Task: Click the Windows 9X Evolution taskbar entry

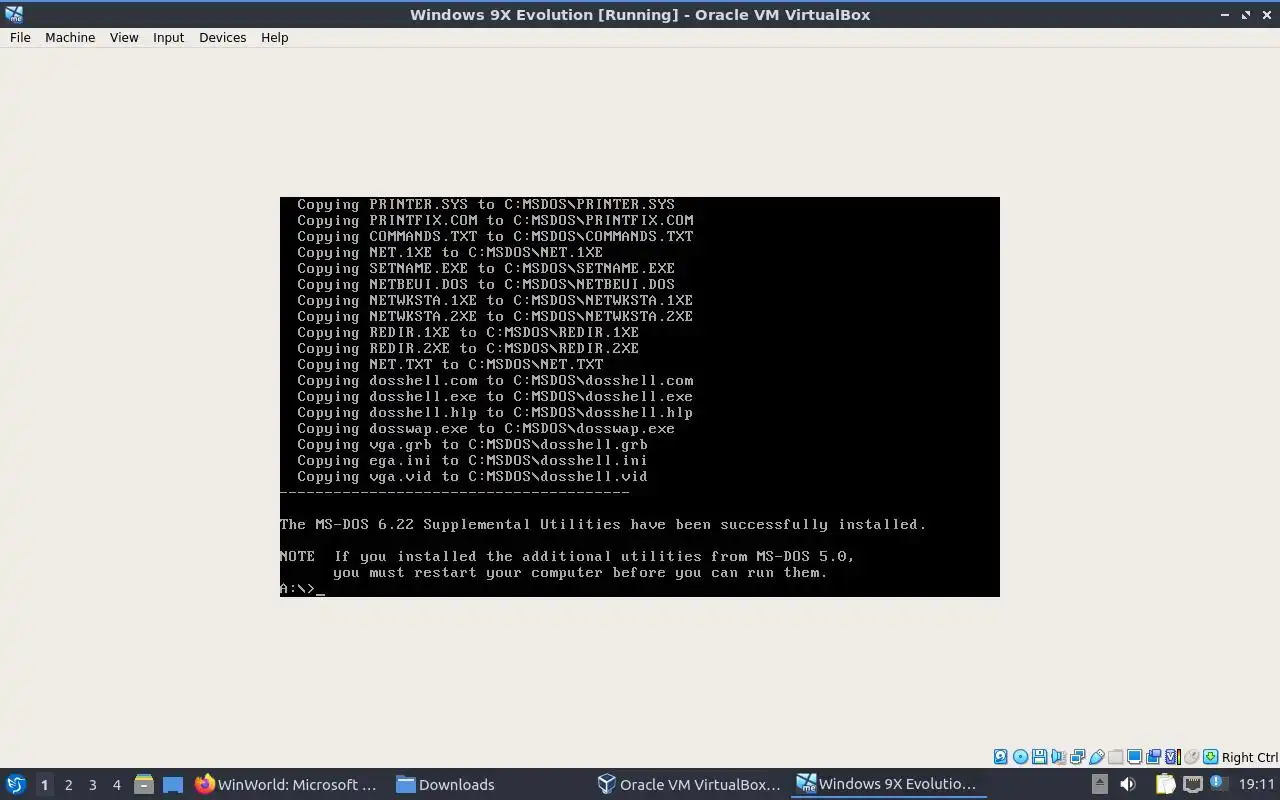Action: click(x=890, y=784)
